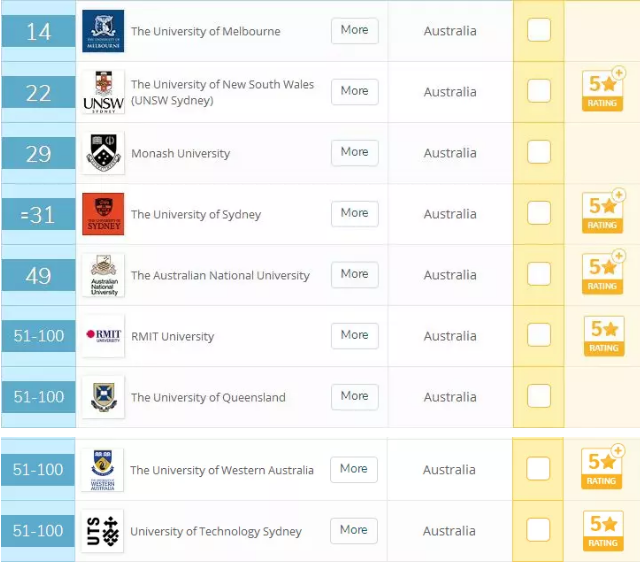Click the University of Melbourne logo
This screenshot has height=564, width=640.
point(103,31)
